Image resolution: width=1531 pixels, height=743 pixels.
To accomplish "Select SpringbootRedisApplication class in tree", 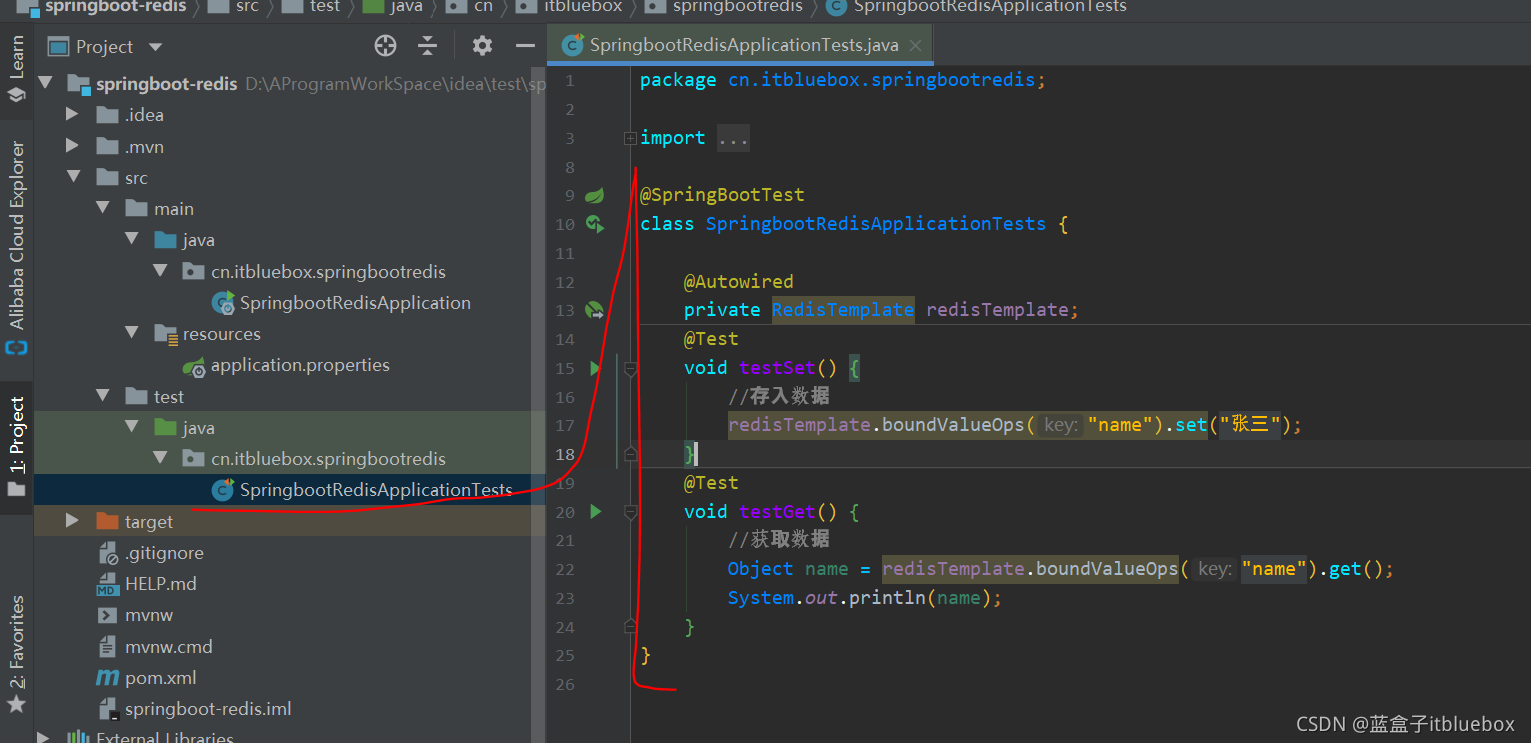I will coord(355,303).
